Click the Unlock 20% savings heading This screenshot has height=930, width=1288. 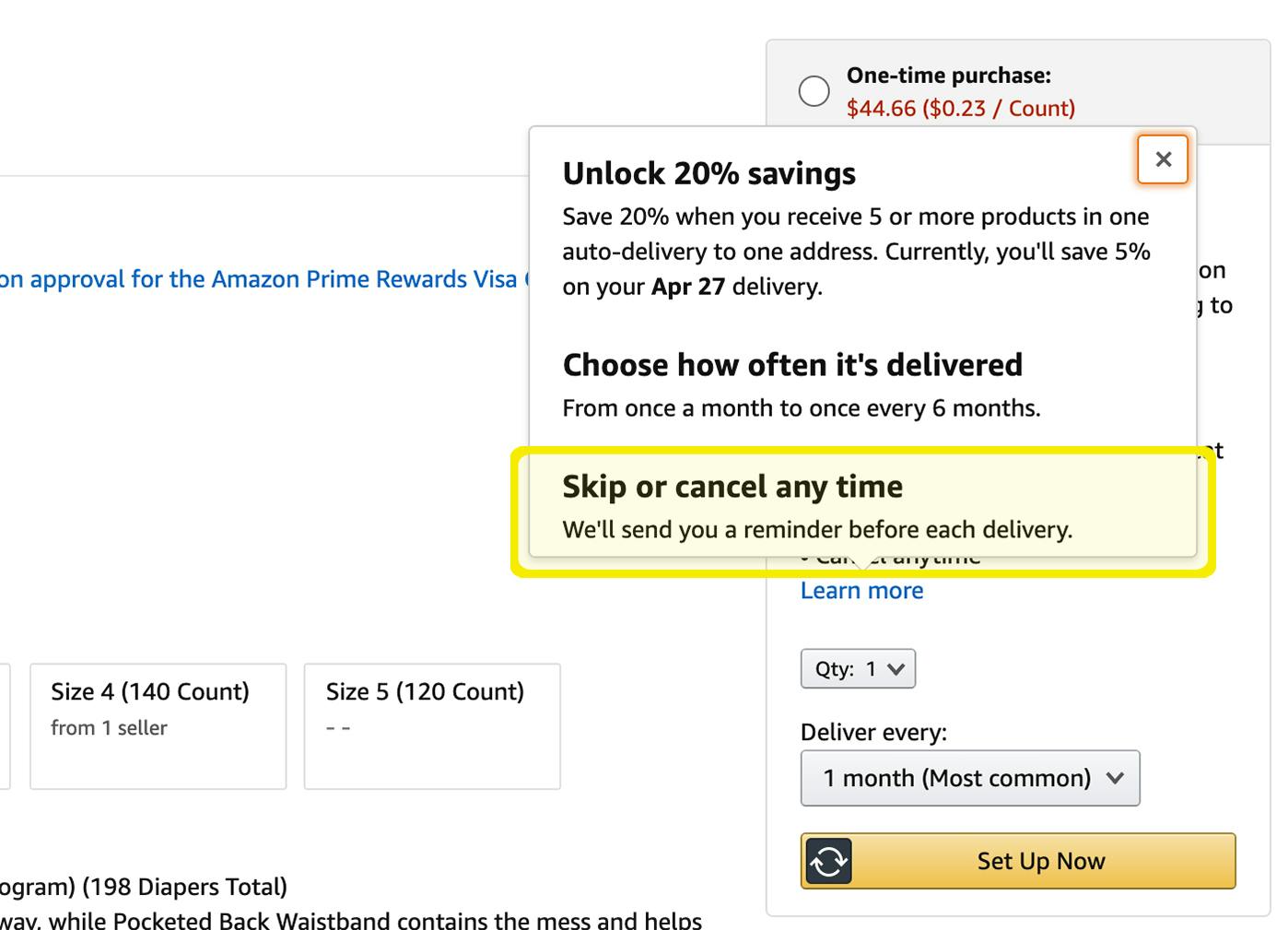(x=708, y=173)
